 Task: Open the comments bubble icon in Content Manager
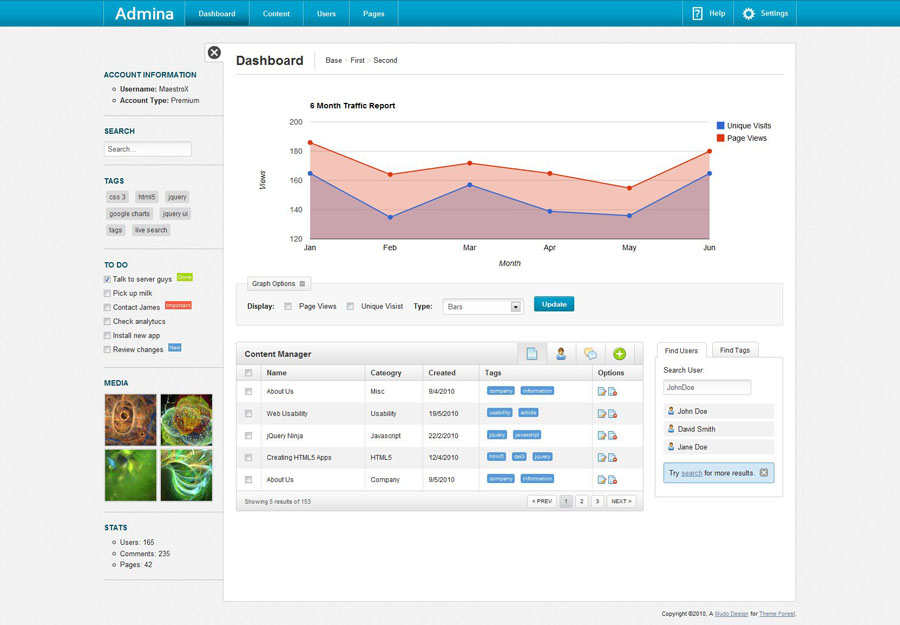(590, 354)
